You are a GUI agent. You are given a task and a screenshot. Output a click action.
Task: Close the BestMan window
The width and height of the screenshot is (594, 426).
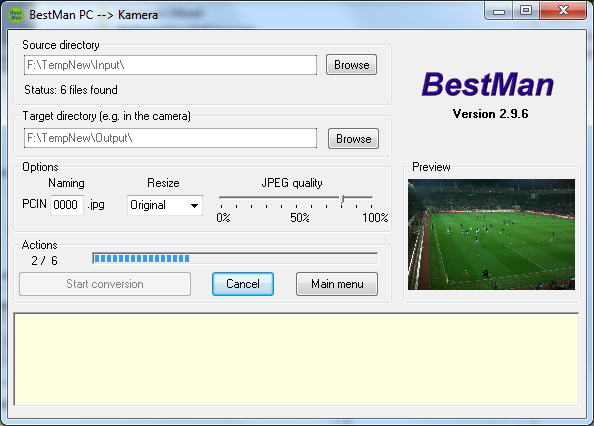(563, 11)
